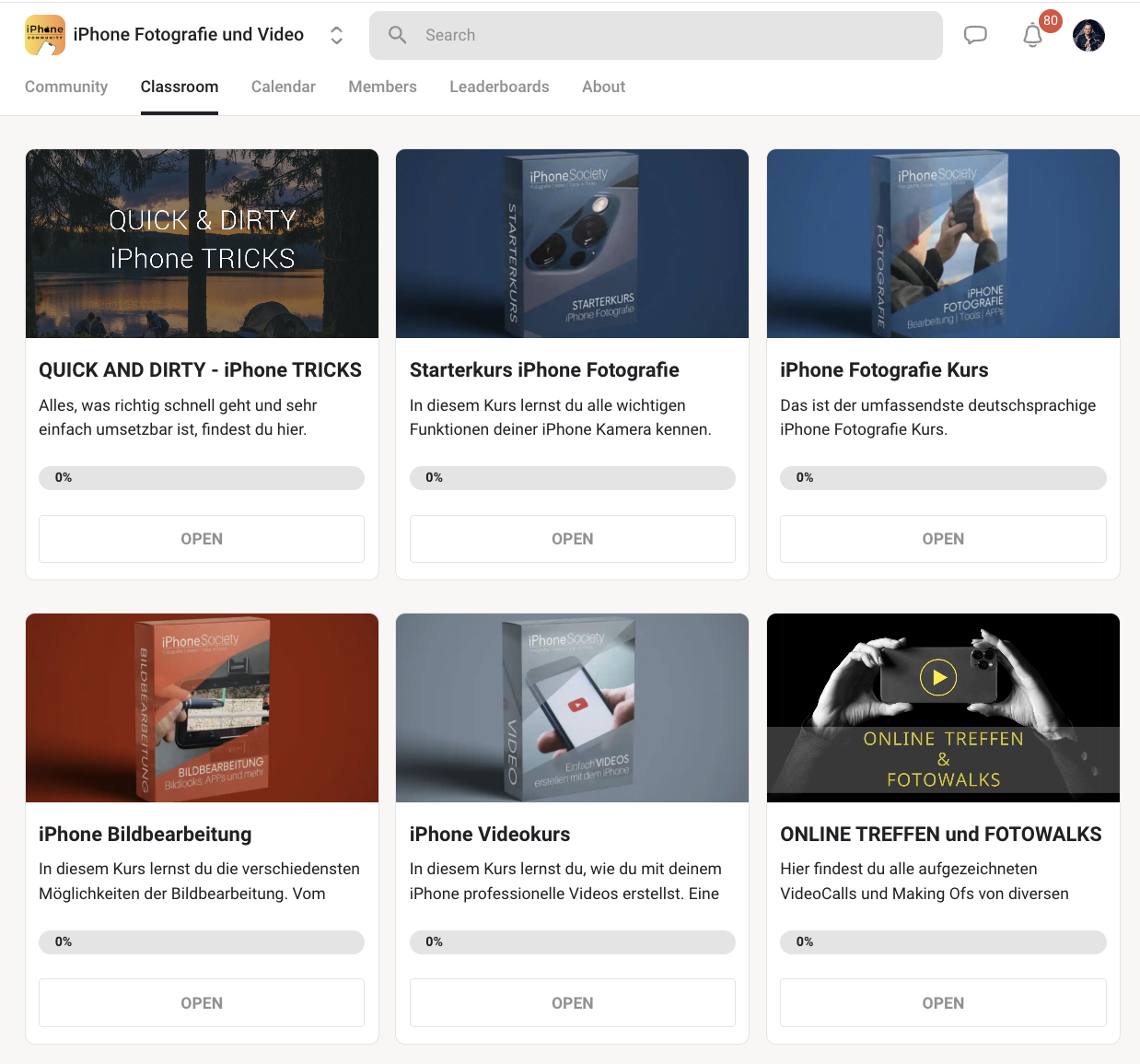Click the Bildbearbeitung course cover image
This screenshot has height=1064, width=1140.
pyautogui.click(x=202, y=707)
